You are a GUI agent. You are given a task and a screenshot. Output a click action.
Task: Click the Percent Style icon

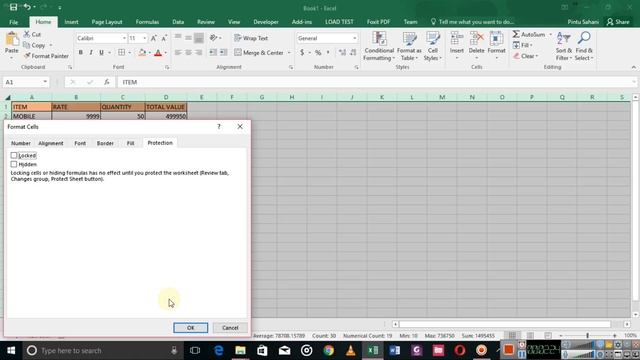click(x=318, y=53)
